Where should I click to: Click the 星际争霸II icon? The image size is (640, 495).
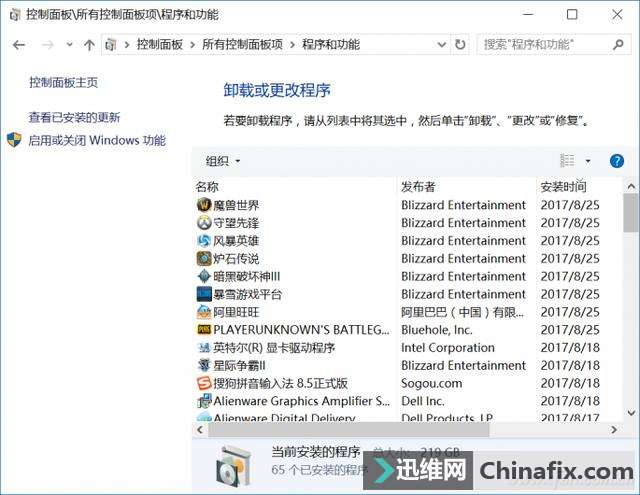(x=204, y=366)
